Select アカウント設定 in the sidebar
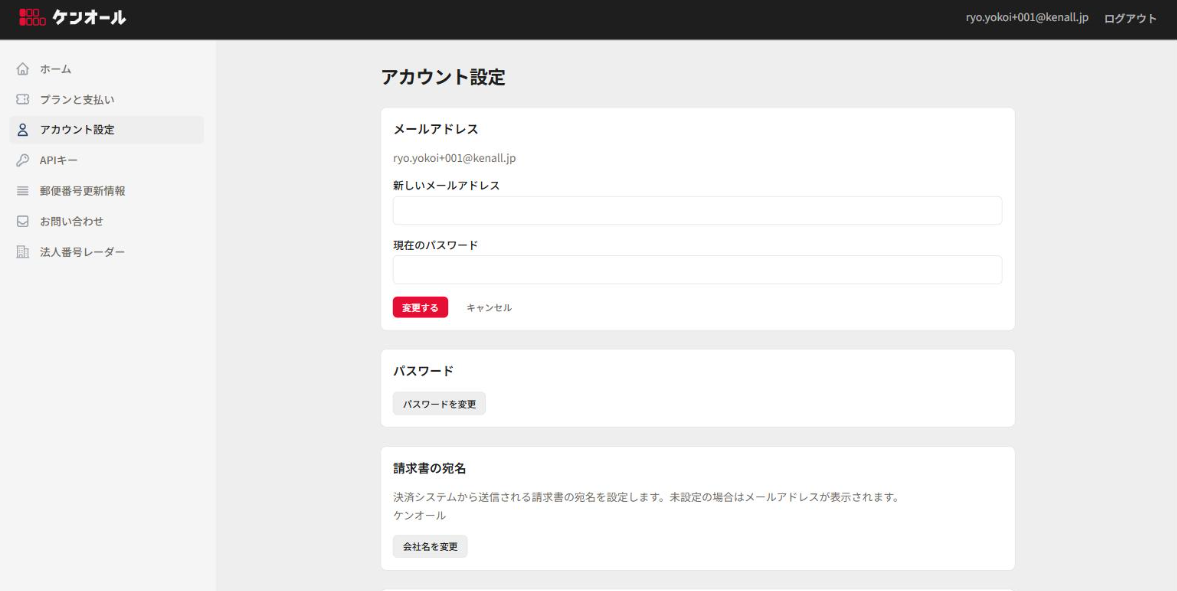The image size is (1177, 591). [x=107, y=130]
